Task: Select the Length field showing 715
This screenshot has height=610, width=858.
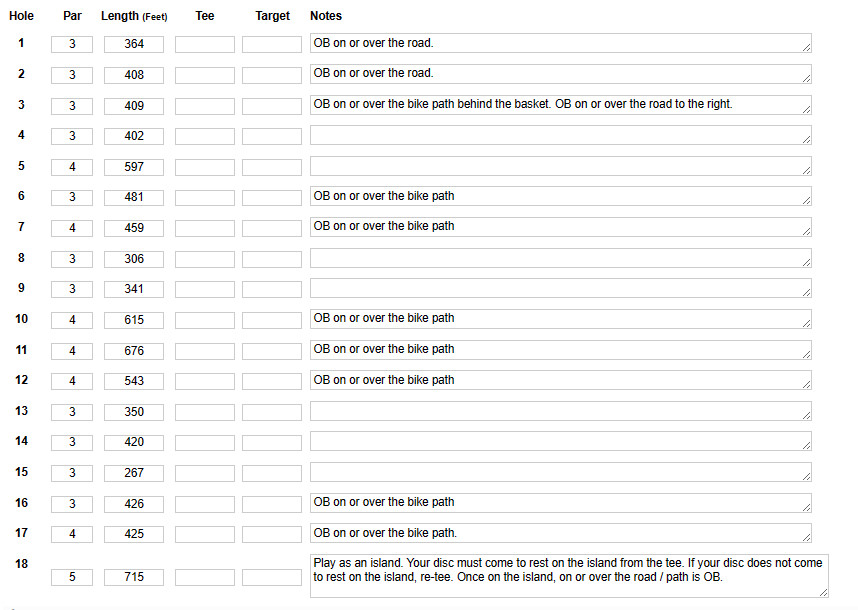Action: 134,577
